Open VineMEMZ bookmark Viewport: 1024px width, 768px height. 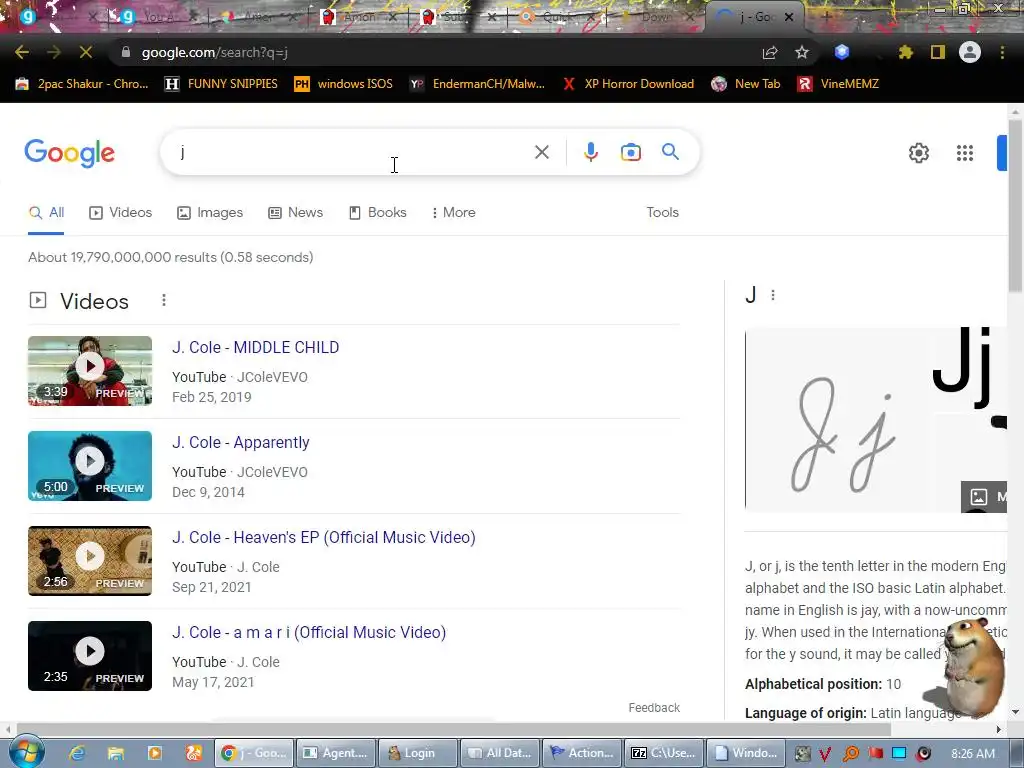click(x=839, y=84)
